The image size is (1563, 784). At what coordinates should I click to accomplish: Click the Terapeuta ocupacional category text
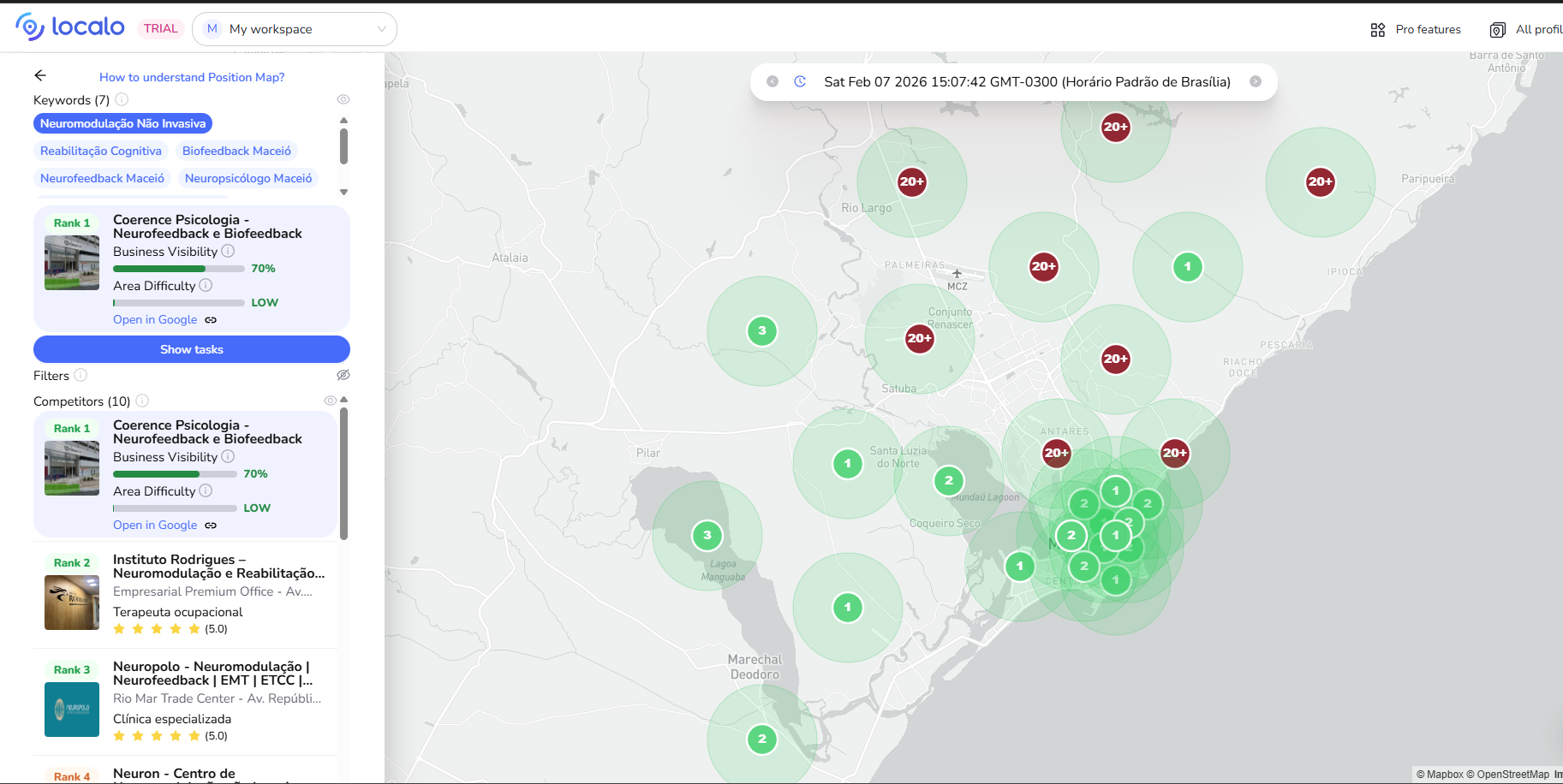pos(178,612)
